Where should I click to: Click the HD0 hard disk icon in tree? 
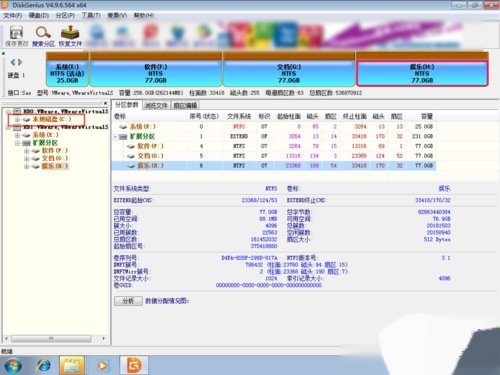(17, 111)
